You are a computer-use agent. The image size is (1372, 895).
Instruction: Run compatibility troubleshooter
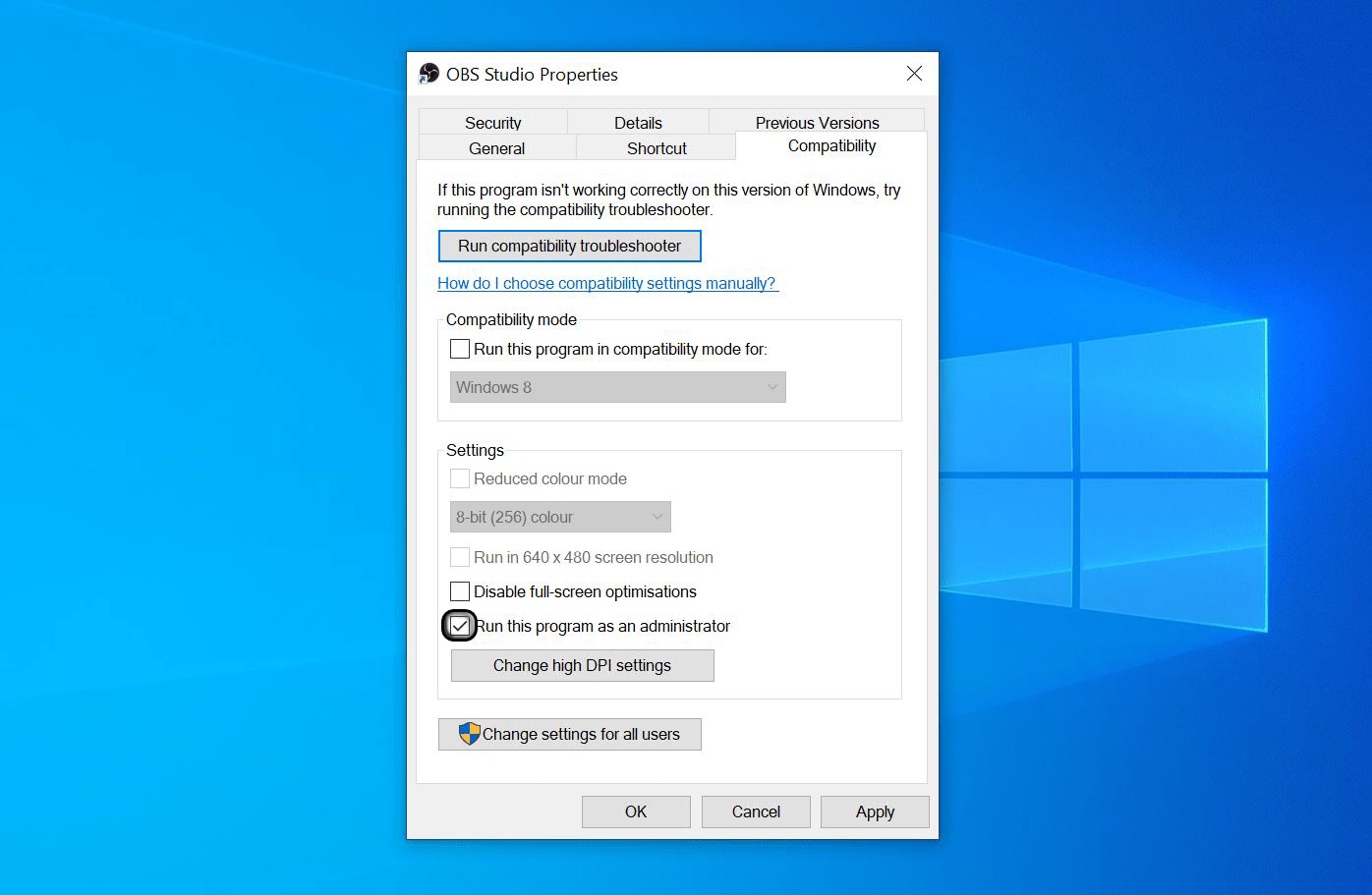click(x=569, y=246)
